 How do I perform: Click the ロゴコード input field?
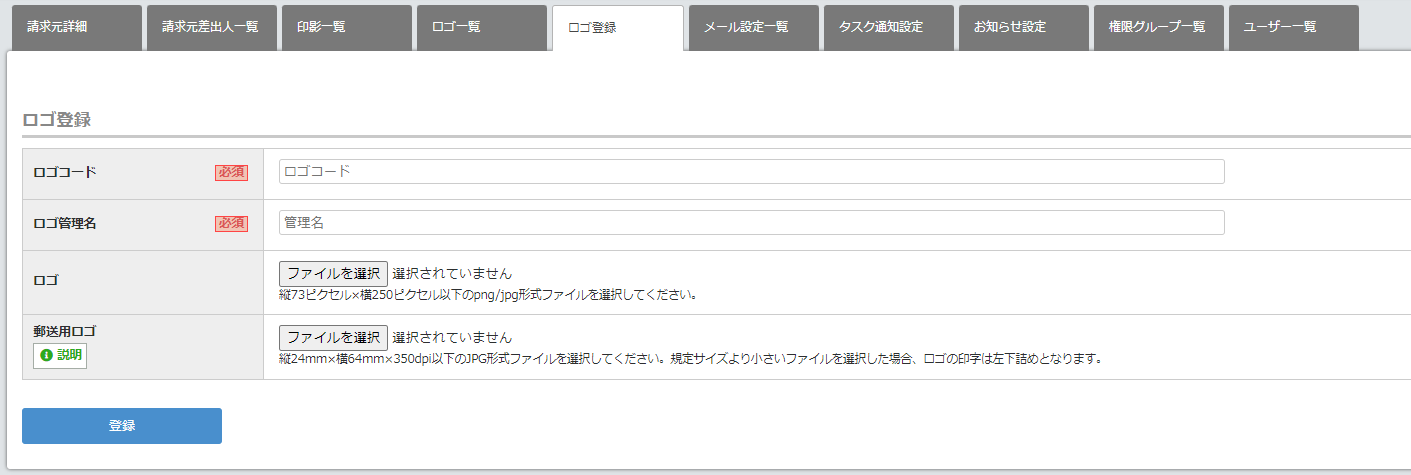751,171
